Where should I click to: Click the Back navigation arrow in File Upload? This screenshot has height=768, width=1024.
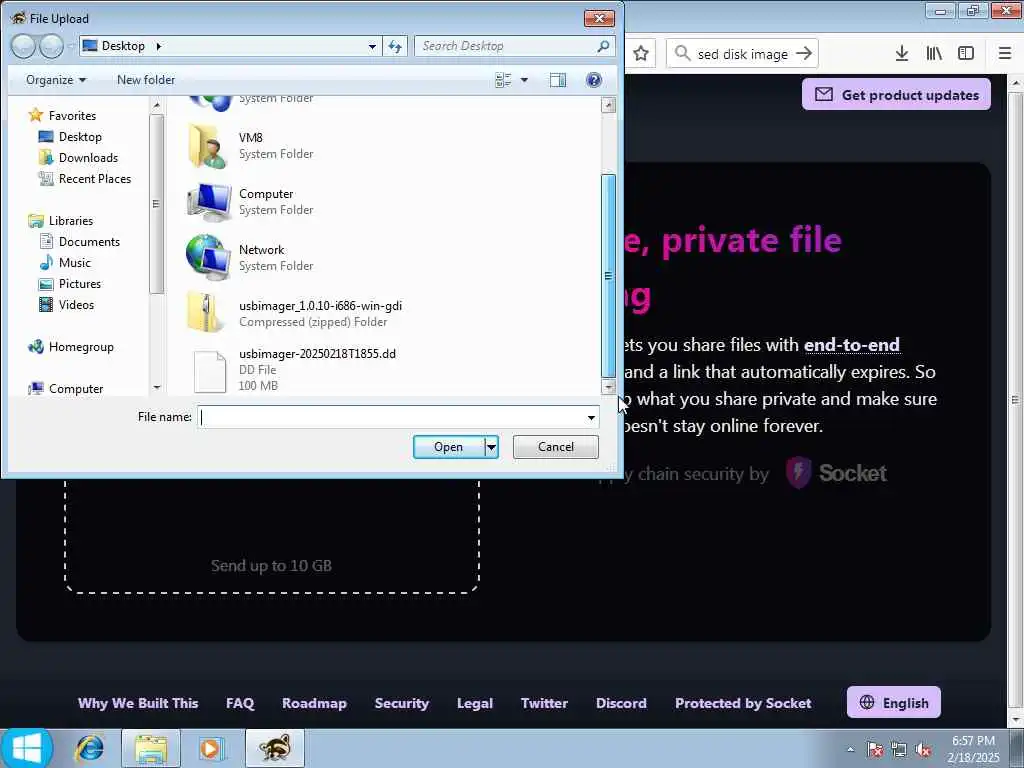click(24, 46)
